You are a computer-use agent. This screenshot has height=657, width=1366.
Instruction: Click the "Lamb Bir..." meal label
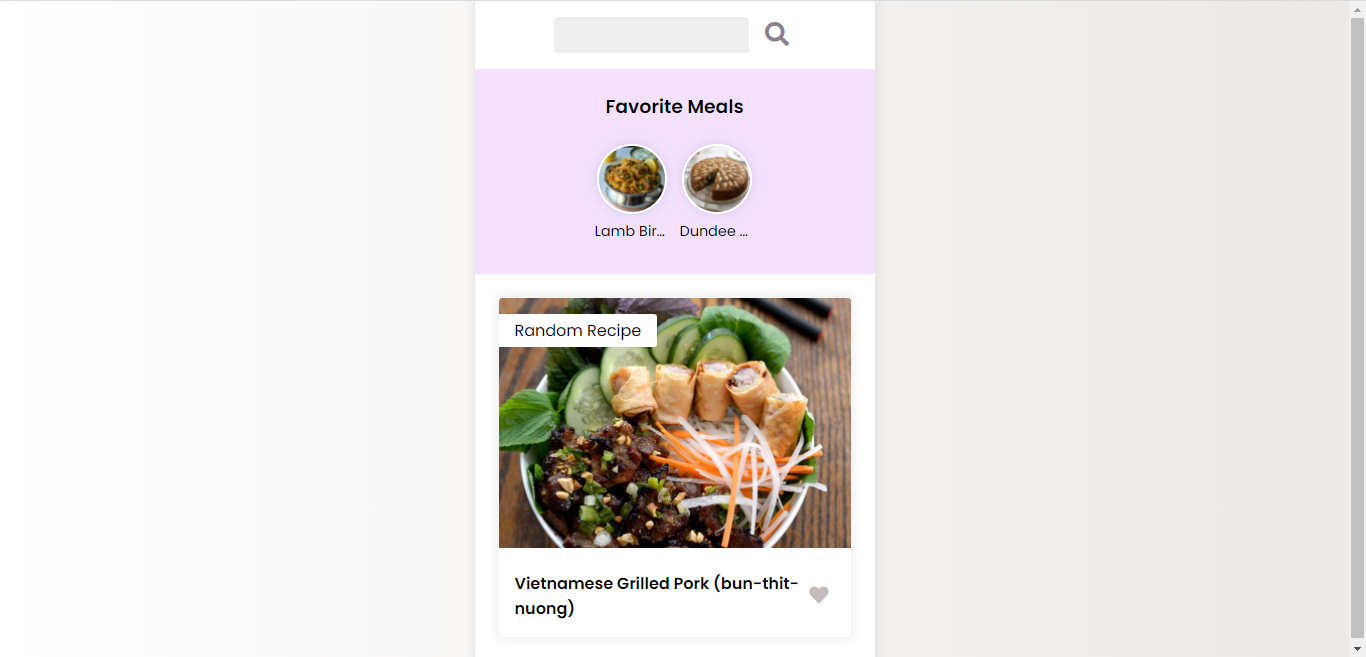point(631,230)
